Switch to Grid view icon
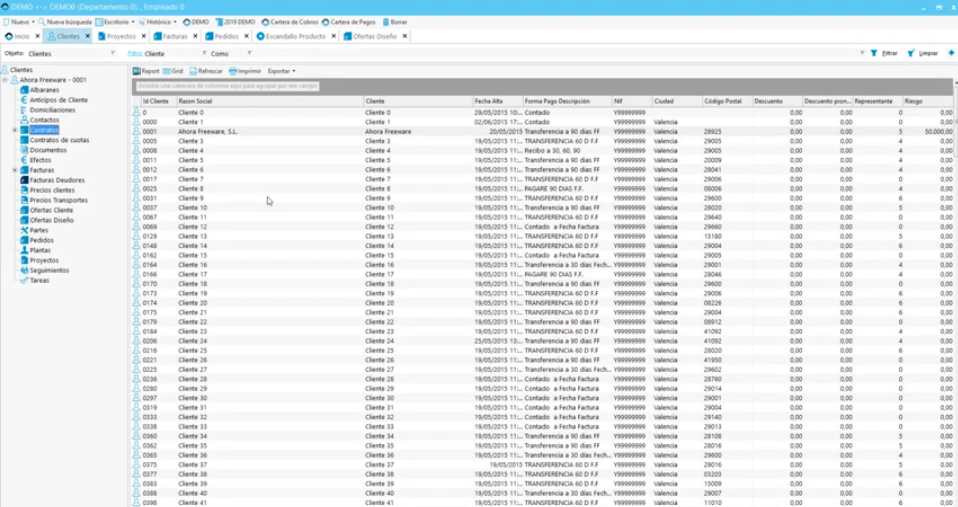Screen dimensions: 958x507 point(167,71)
